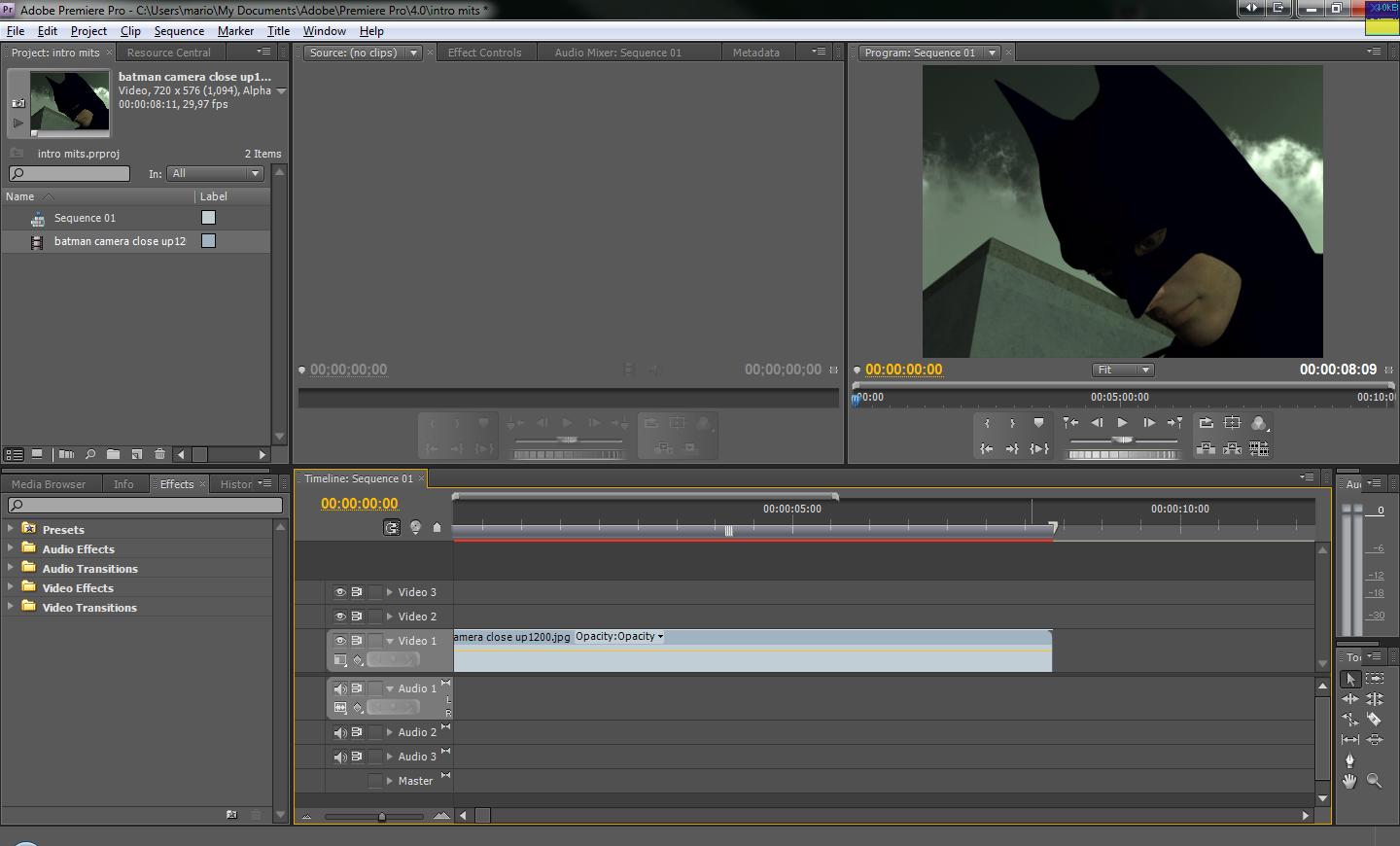Select the Selection tool in Tools panel

pyautogui.click(x=1350, y=679)
